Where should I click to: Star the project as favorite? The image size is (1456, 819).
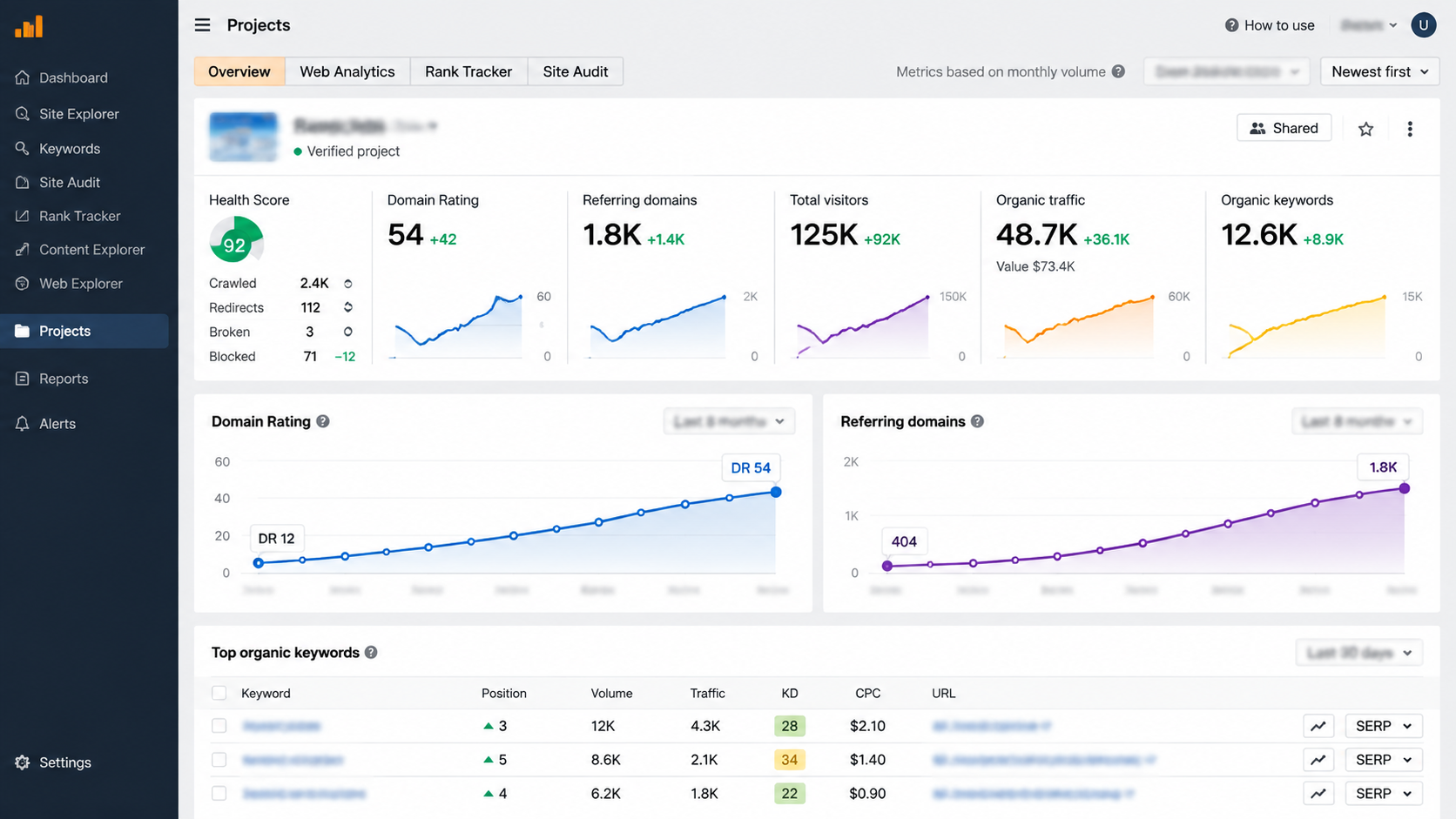1366,129
